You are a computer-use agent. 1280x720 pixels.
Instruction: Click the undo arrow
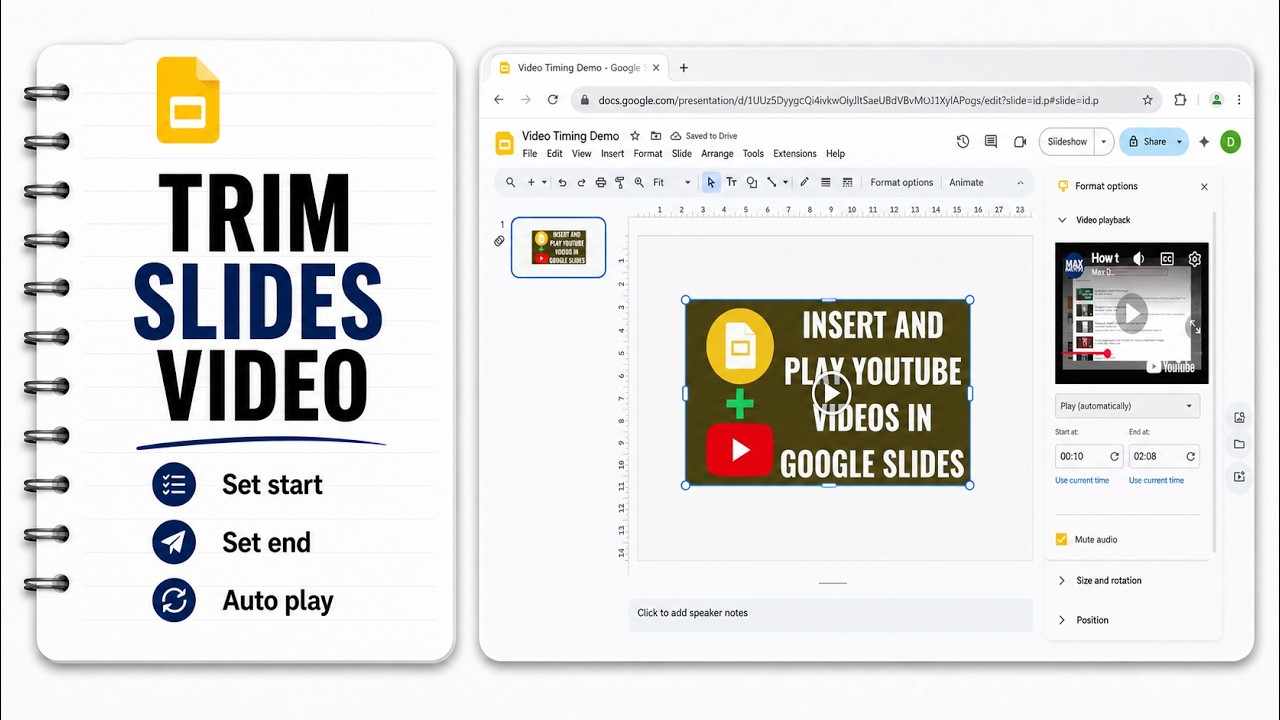pos(562,182)
